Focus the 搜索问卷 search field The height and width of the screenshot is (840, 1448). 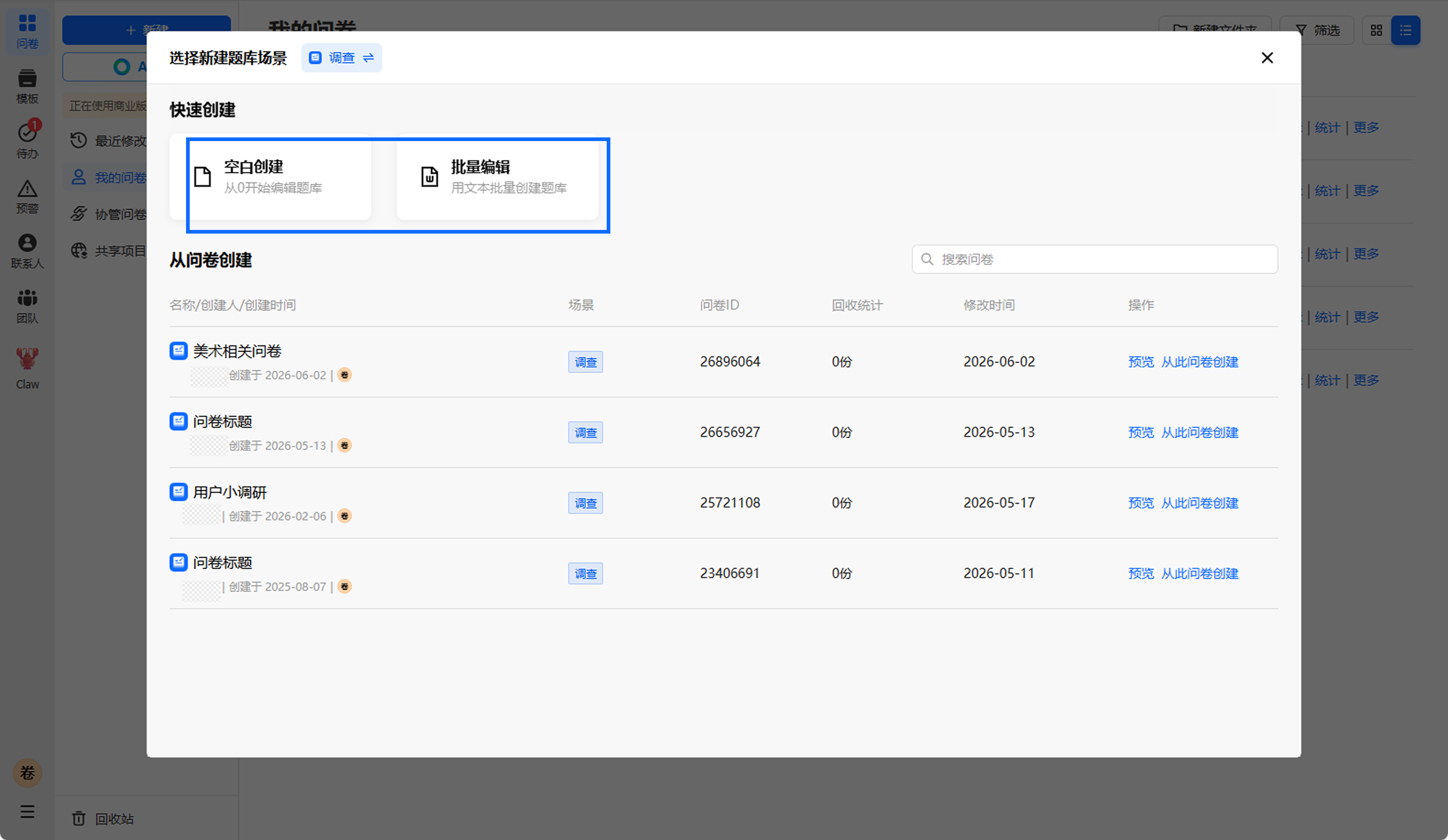[x=1095, y=260]
